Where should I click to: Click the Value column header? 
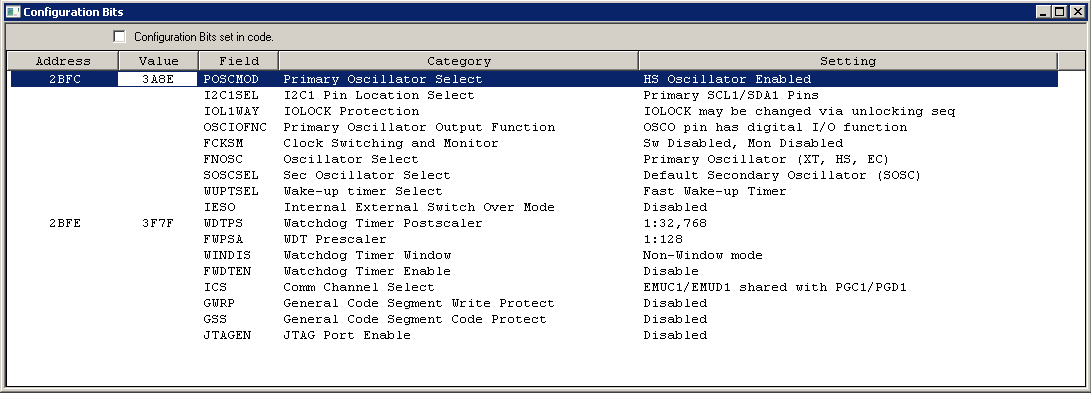pyautogui.click(x=159, y=61)
